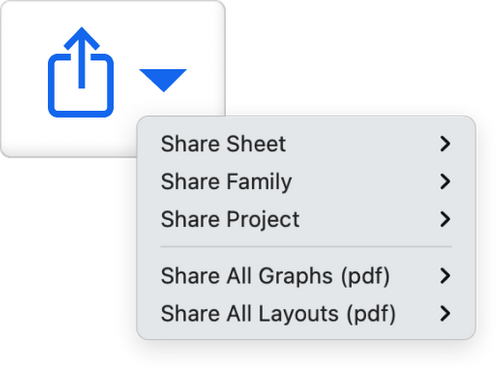
Task: Click chevron beside Share All Layouts
Action: click(445, 314)
